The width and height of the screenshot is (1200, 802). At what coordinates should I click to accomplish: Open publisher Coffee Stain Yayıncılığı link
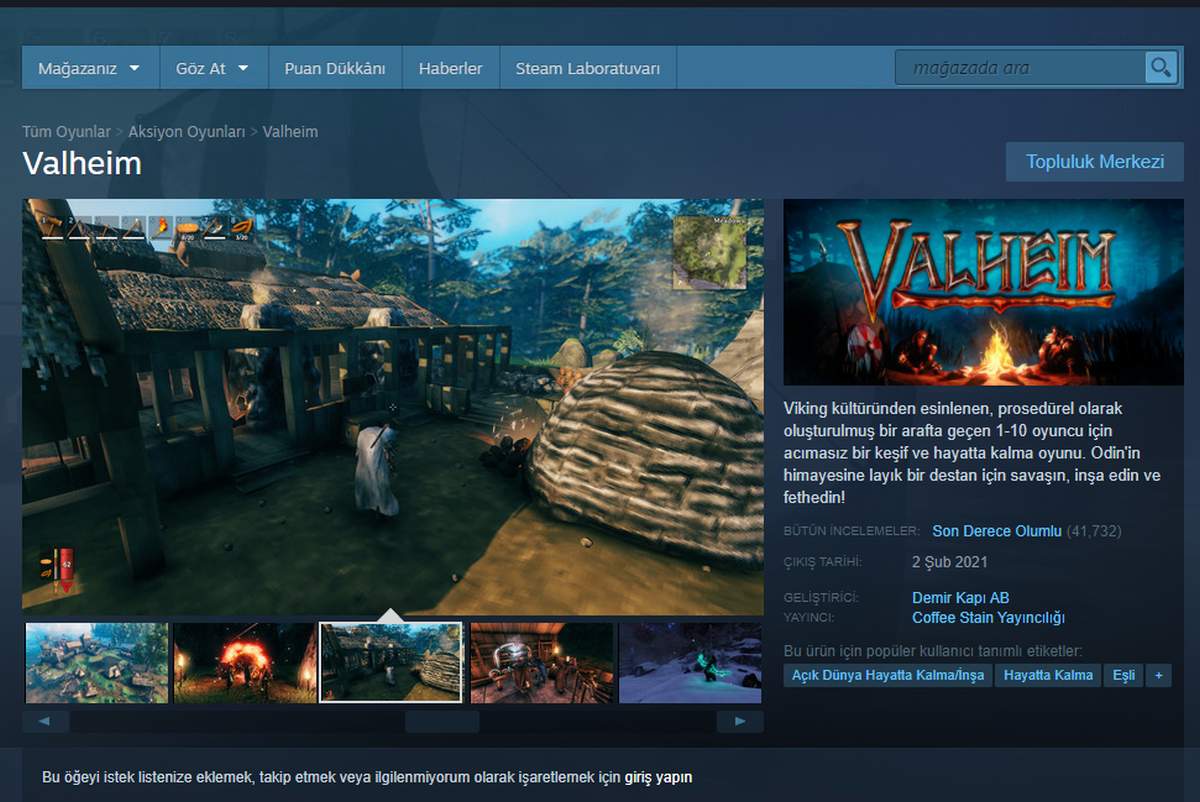click(x=988, y=617)
